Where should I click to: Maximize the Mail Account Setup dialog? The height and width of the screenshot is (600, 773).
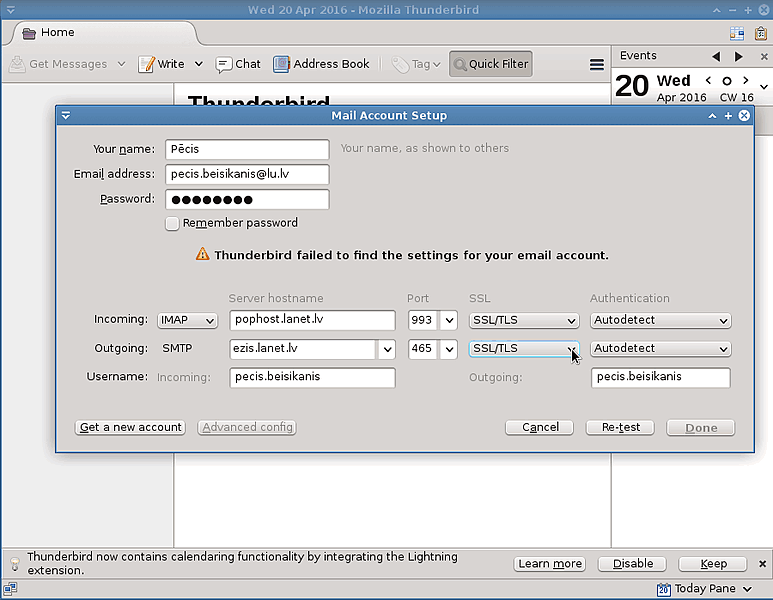(728, 116)
